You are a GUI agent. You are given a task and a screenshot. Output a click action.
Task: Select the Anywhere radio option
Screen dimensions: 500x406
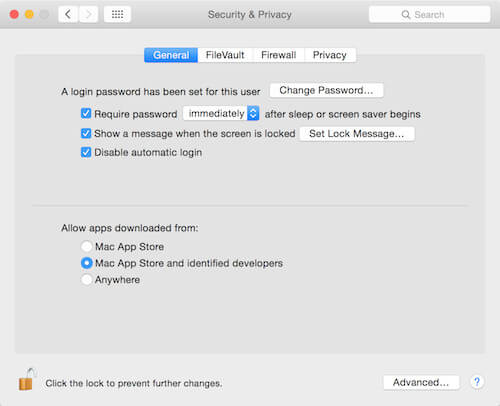pyautogui.click(x=87, y=279)
